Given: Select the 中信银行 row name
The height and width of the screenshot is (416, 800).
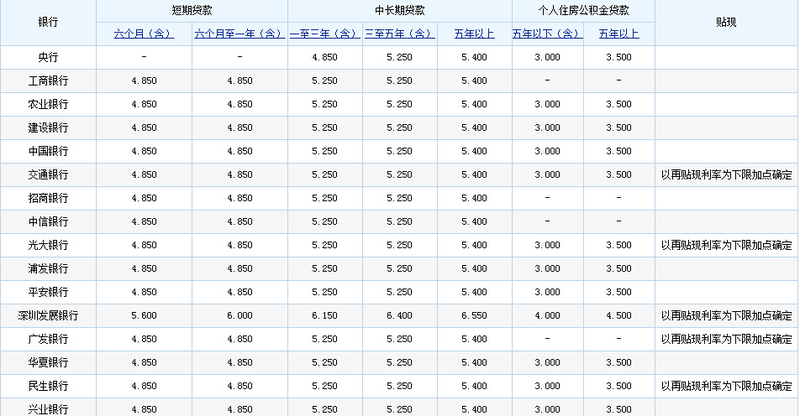Looking at the screenshot, I should click(48, 222).
